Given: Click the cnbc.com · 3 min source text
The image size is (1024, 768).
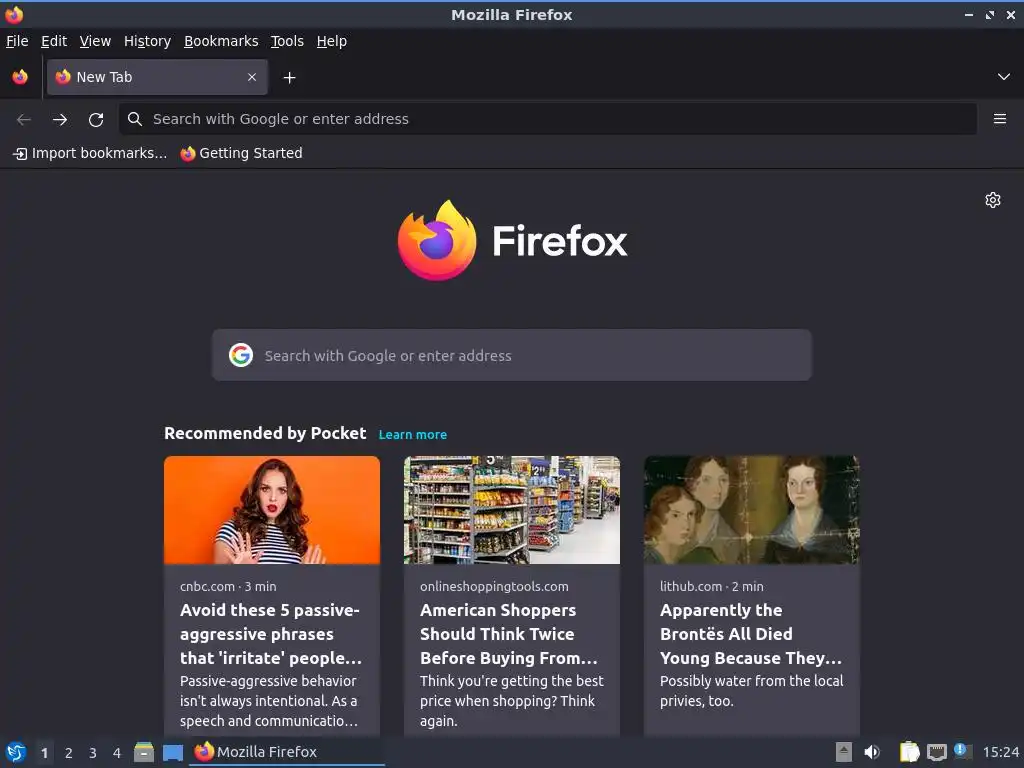Looking at the screenshot, I should pos(228,586).
